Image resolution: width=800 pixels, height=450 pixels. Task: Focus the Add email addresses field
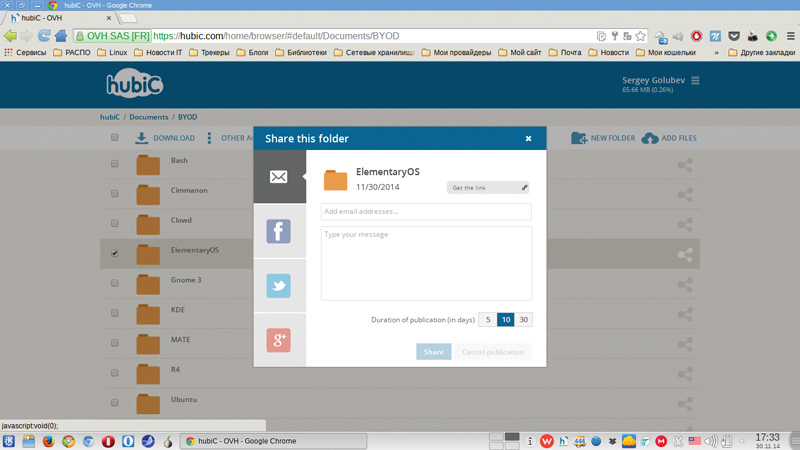426,211
